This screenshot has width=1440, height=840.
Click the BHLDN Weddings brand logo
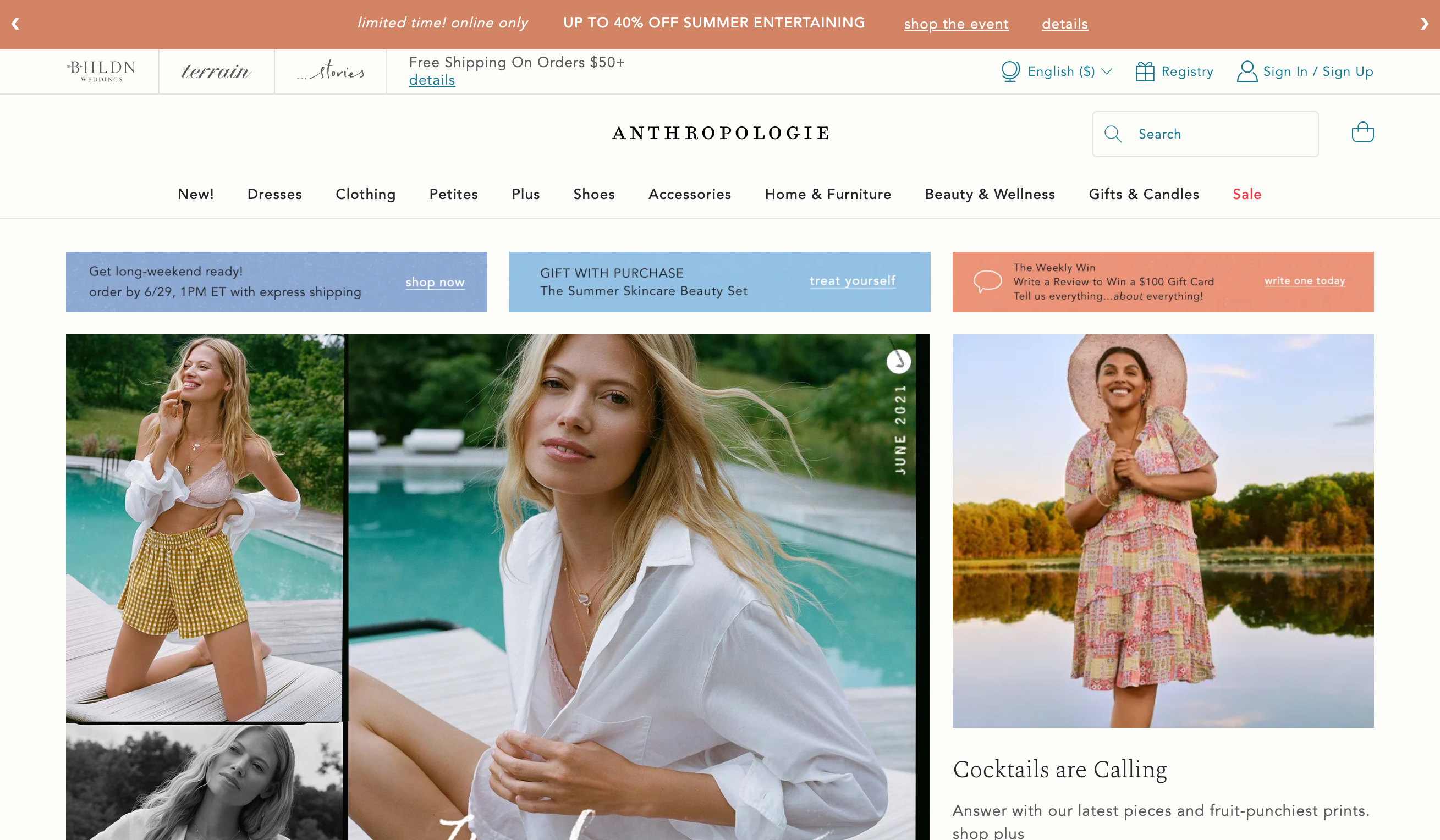pyautogui.click(x=100, y=71)
